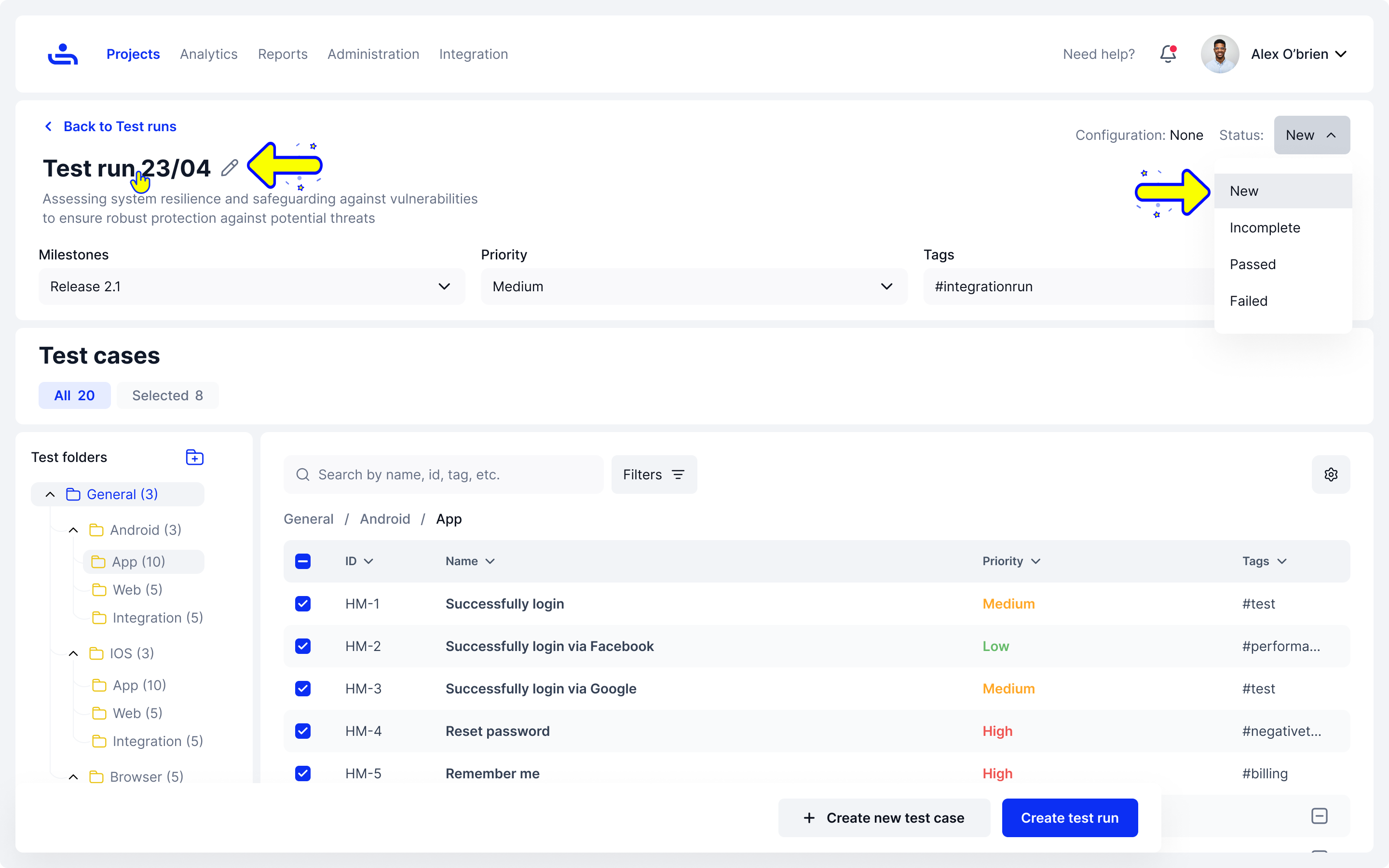Uncheck the HM-4 Reset password checkbox

(302, 731)
